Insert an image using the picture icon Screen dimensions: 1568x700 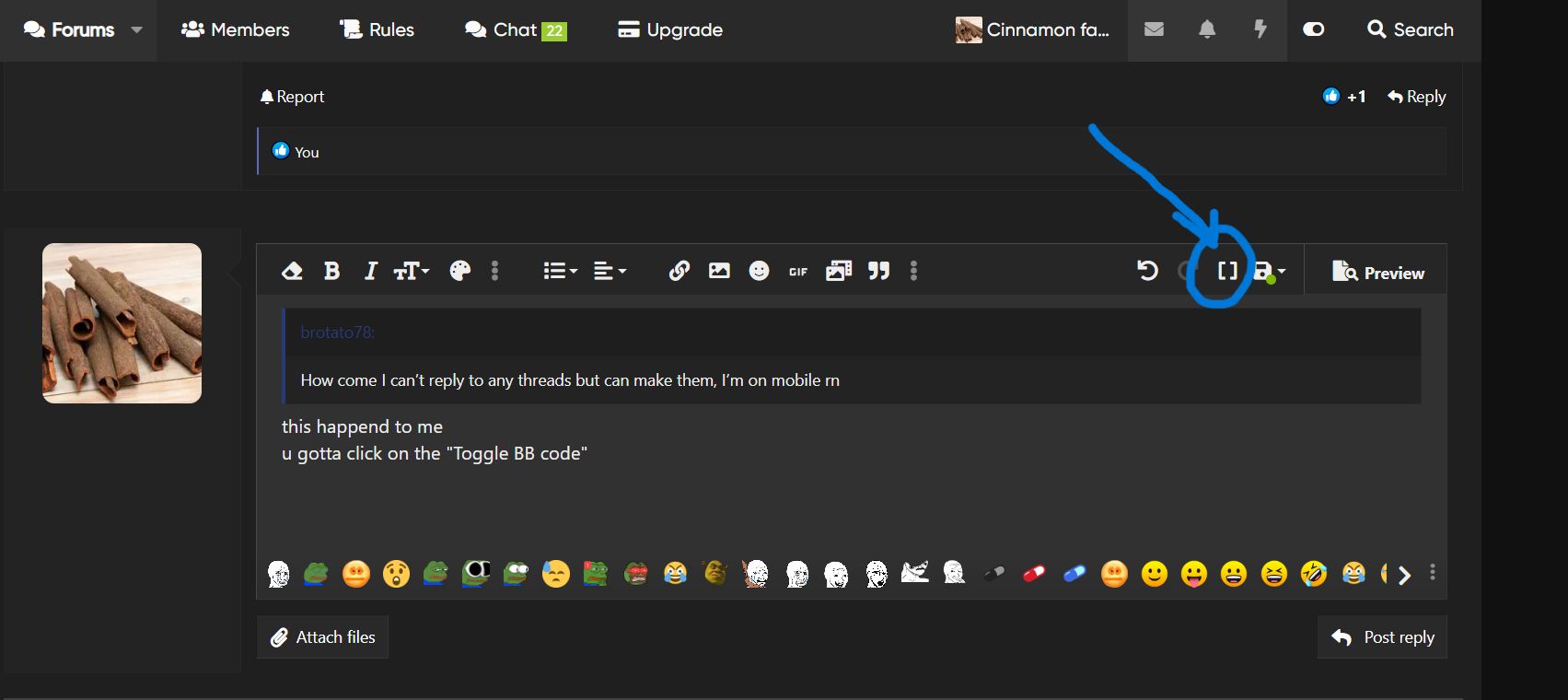point(719,271)
